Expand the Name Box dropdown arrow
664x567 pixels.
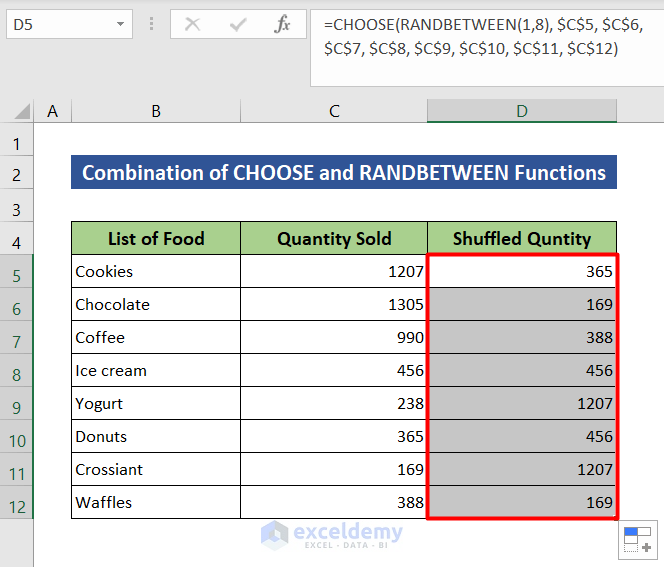[x=121, y=24]
